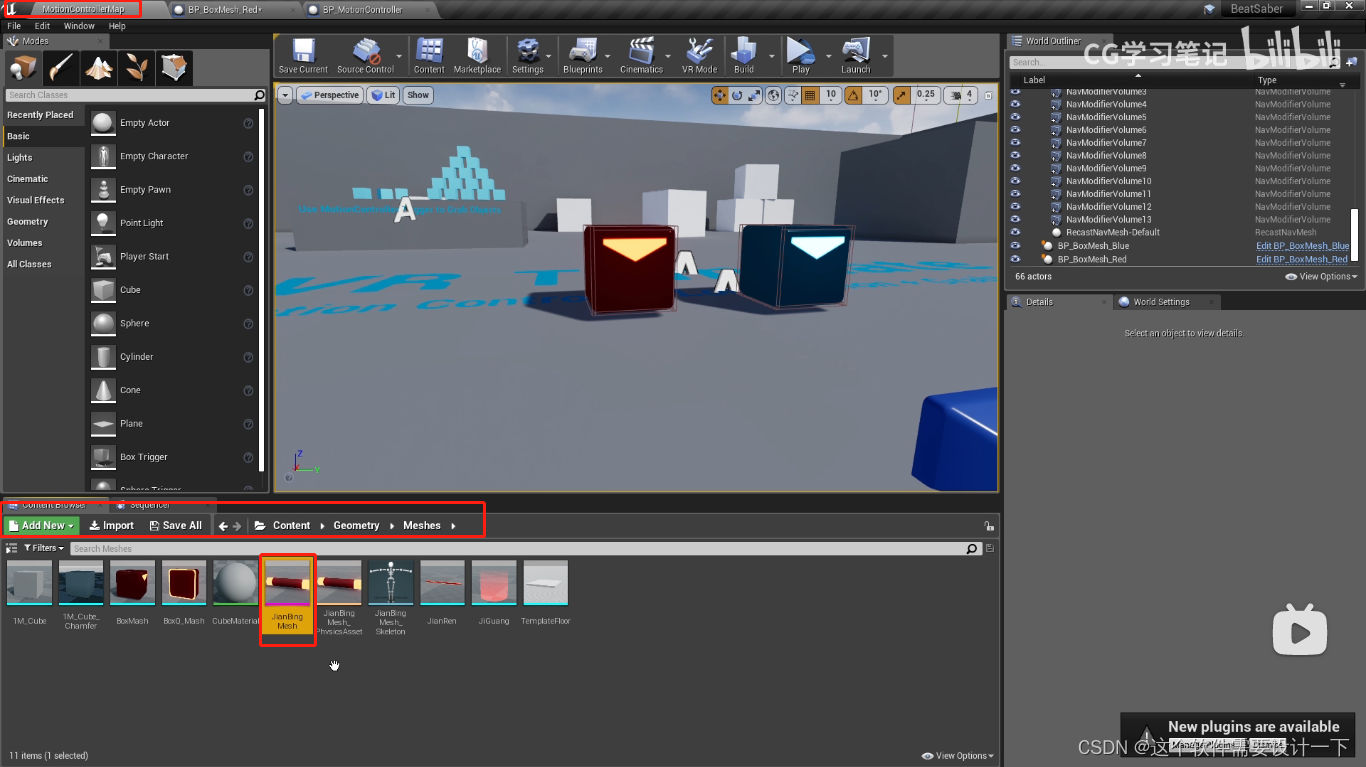Switch to the World Settings tab
1366x767 pixels.
[1161, 301]
